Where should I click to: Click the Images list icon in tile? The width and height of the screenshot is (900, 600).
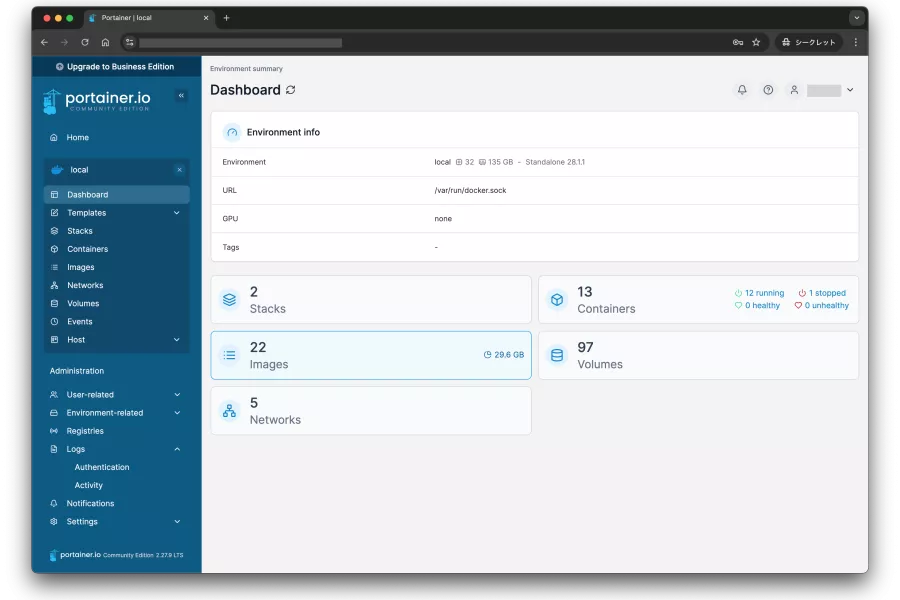[x=229, y=355]
